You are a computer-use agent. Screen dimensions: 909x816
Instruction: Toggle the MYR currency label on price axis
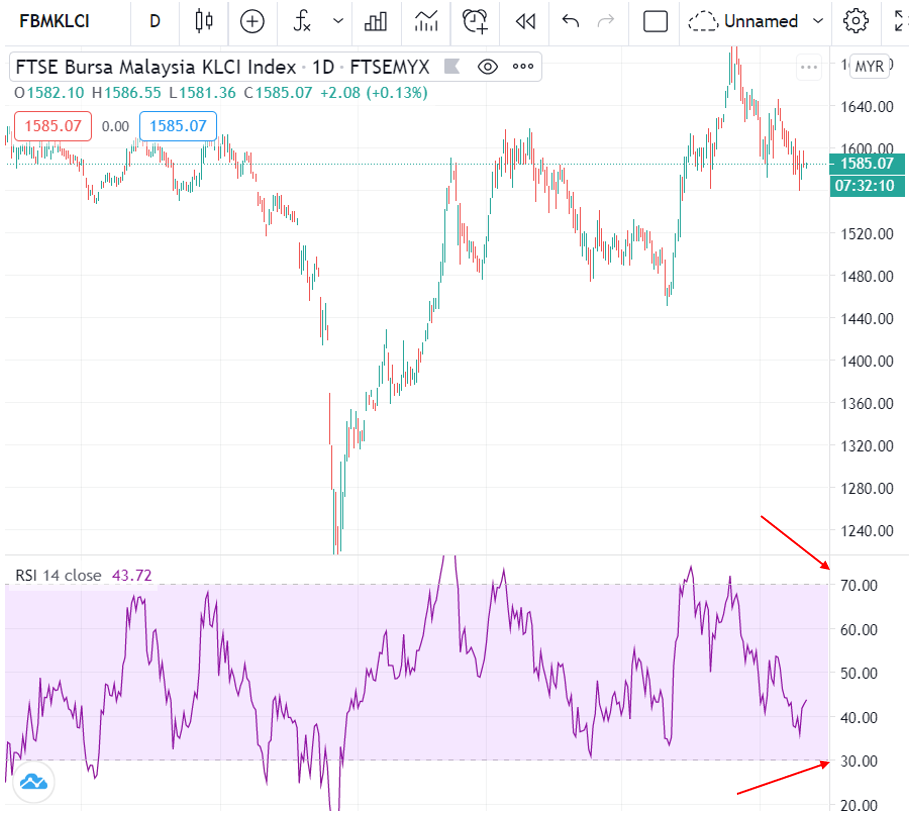point(868,66)
